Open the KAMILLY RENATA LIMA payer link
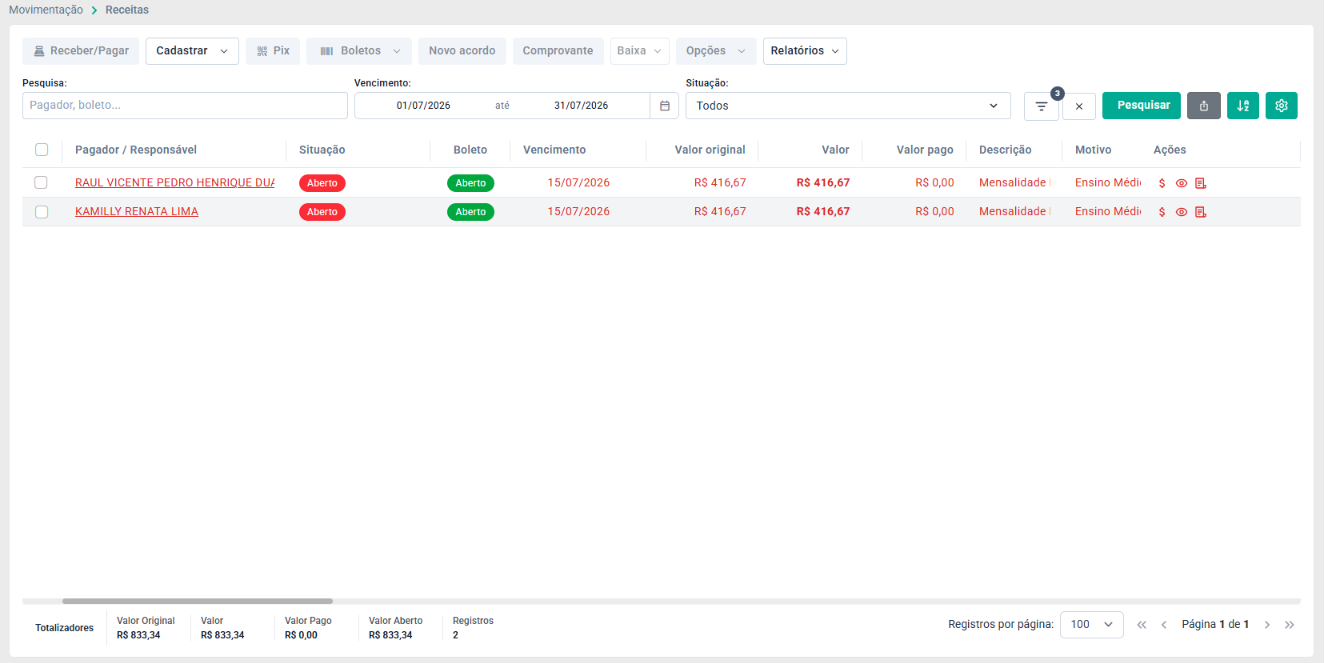 pyautogui.click(x=137, y=212)
